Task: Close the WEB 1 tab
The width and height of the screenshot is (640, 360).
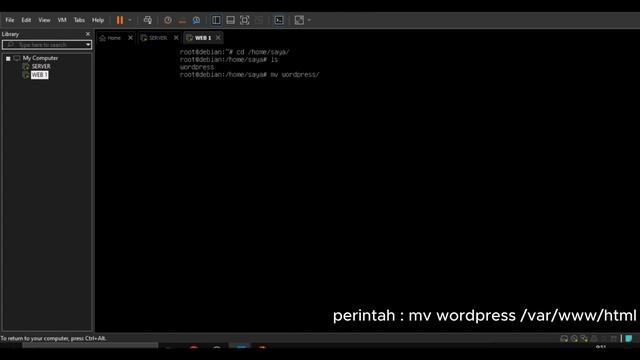Action: click(x=218, y=38)
